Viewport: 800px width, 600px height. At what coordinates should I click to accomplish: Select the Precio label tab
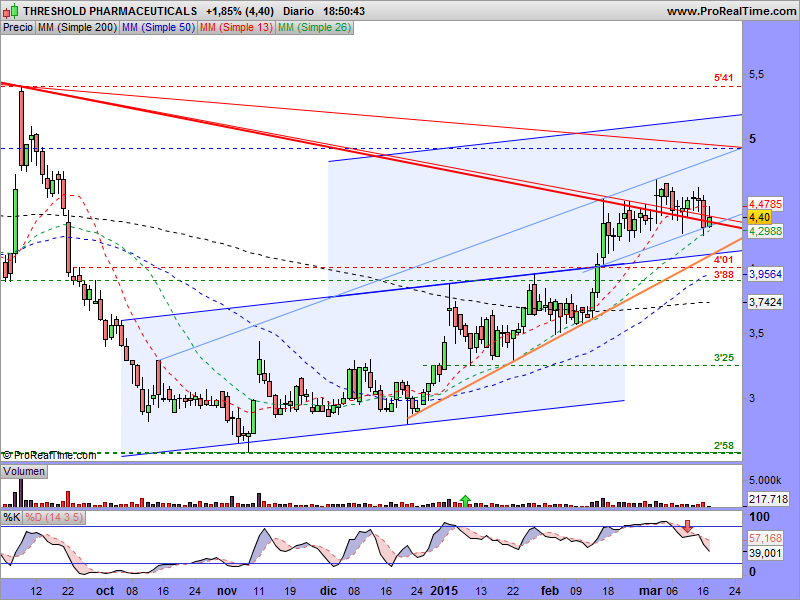18,28
